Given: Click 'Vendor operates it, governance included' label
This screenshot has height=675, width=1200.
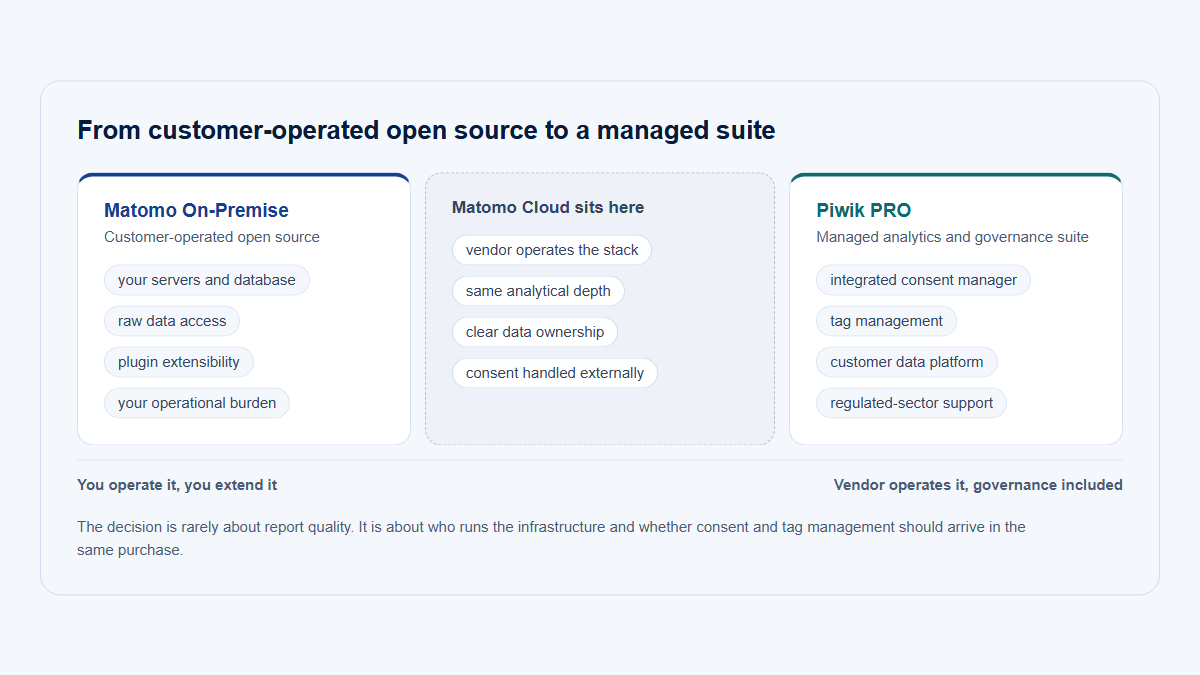Looking at the screenshot, I should [x=978, y=485].
